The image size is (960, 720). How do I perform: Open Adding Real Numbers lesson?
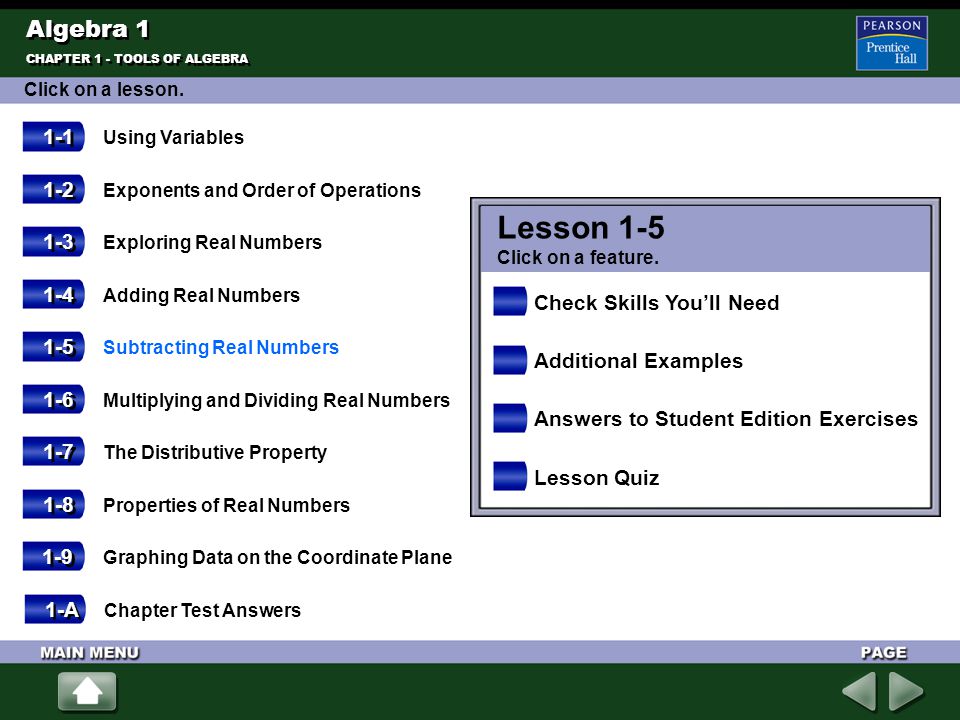(201, 295)
